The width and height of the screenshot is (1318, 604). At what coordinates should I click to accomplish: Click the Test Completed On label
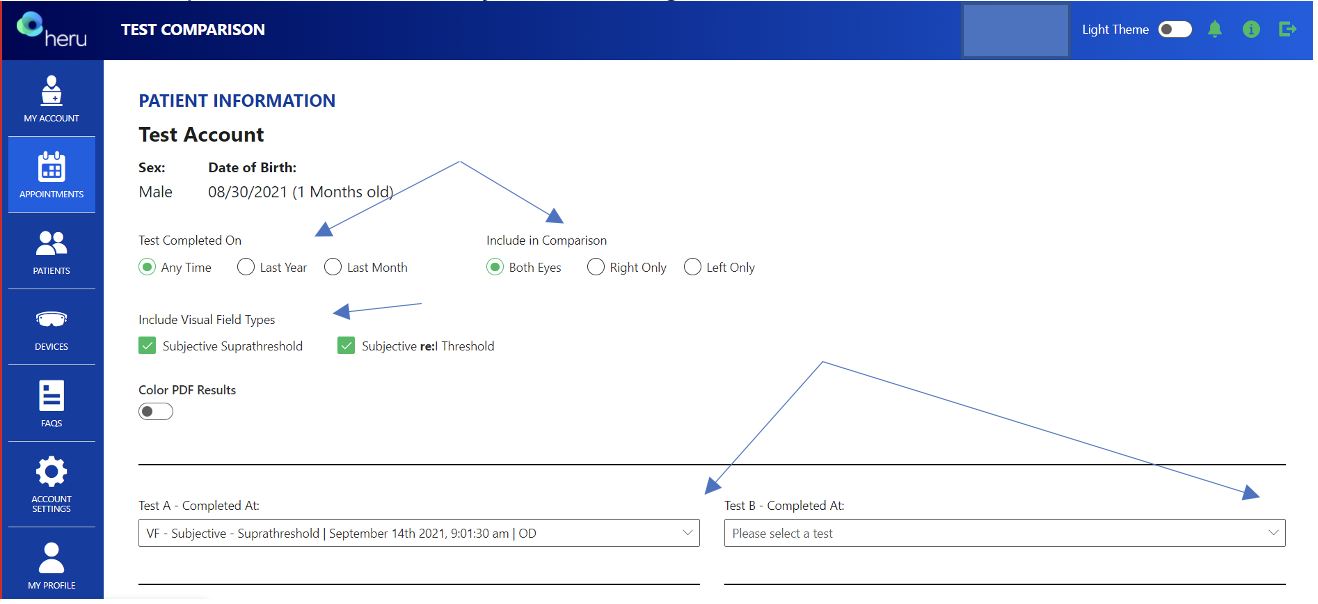[190, 240]
